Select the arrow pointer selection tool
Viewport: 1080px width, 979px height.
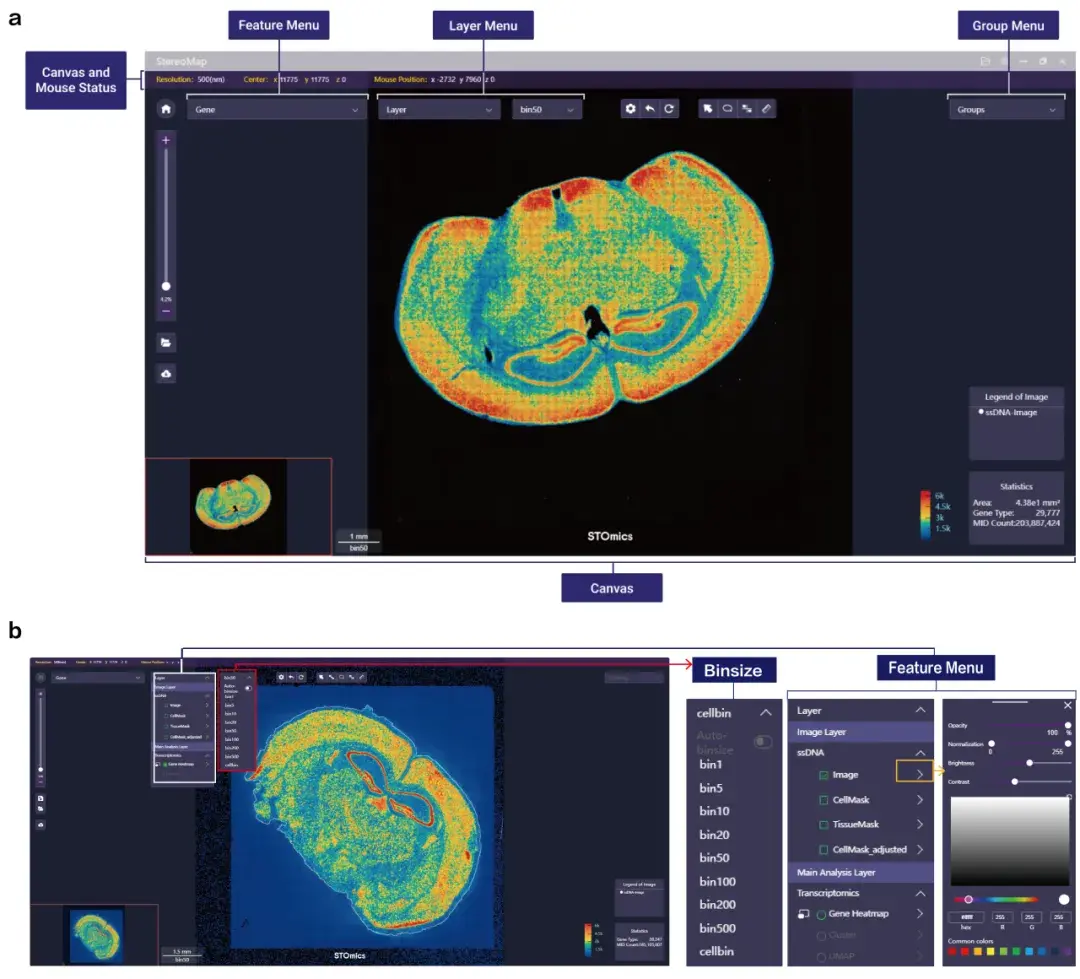tap(707, 109)
